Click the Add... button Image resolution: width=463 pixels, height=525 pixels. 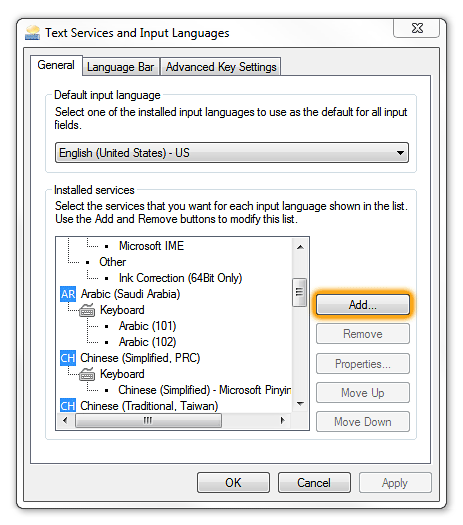(x=363, y=305)
